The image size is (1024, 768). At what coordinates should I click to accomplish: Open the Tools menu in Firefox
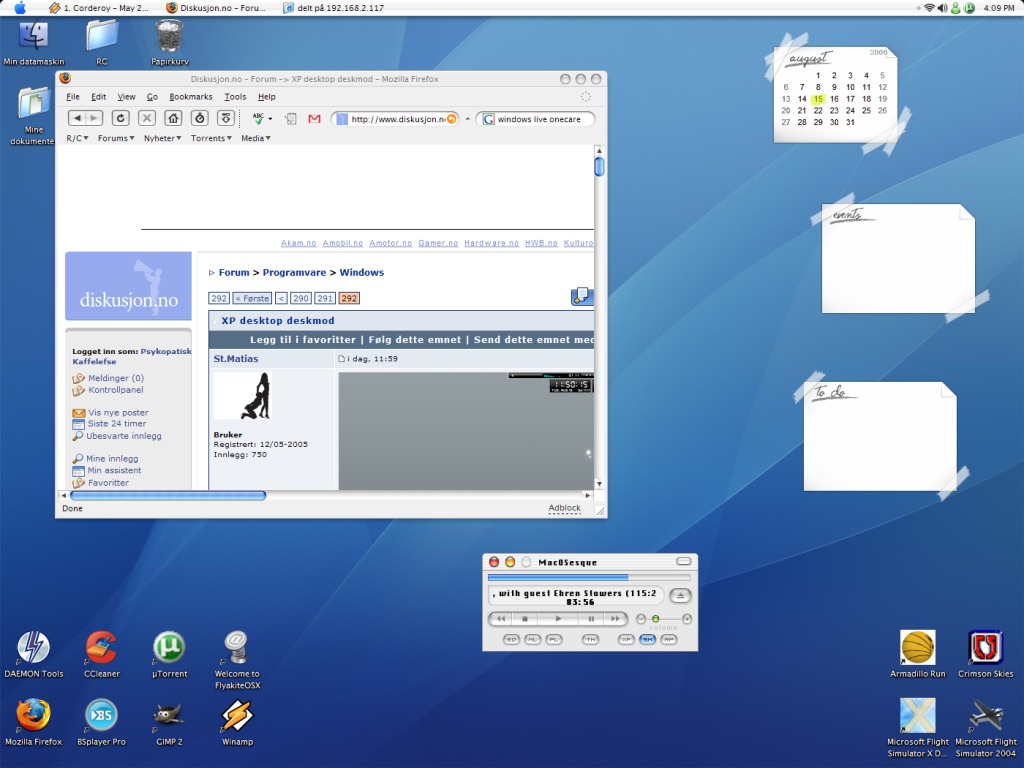pos(235,97)
